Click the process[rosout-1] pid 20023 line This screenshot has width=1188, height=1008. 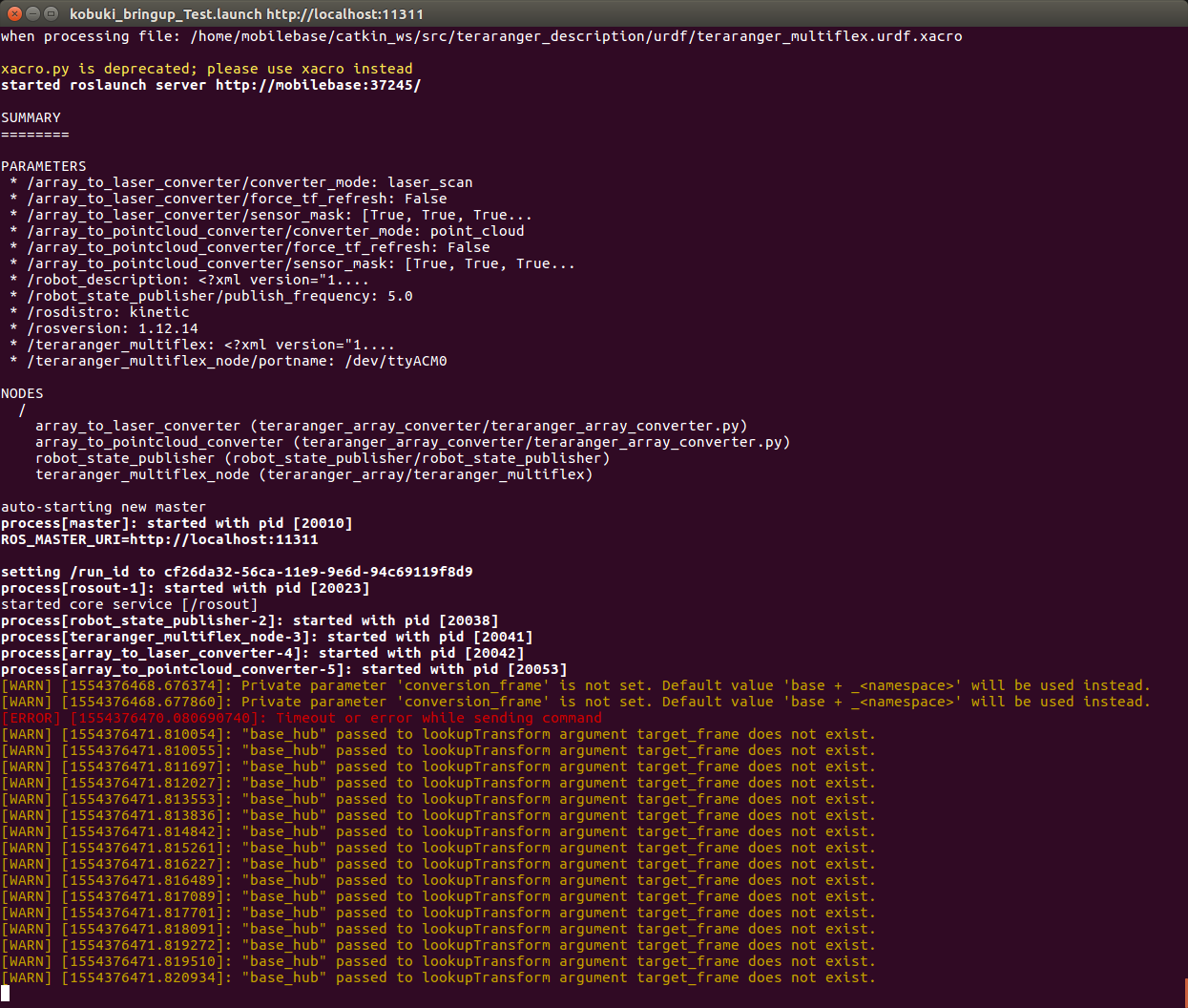(185, 588)
